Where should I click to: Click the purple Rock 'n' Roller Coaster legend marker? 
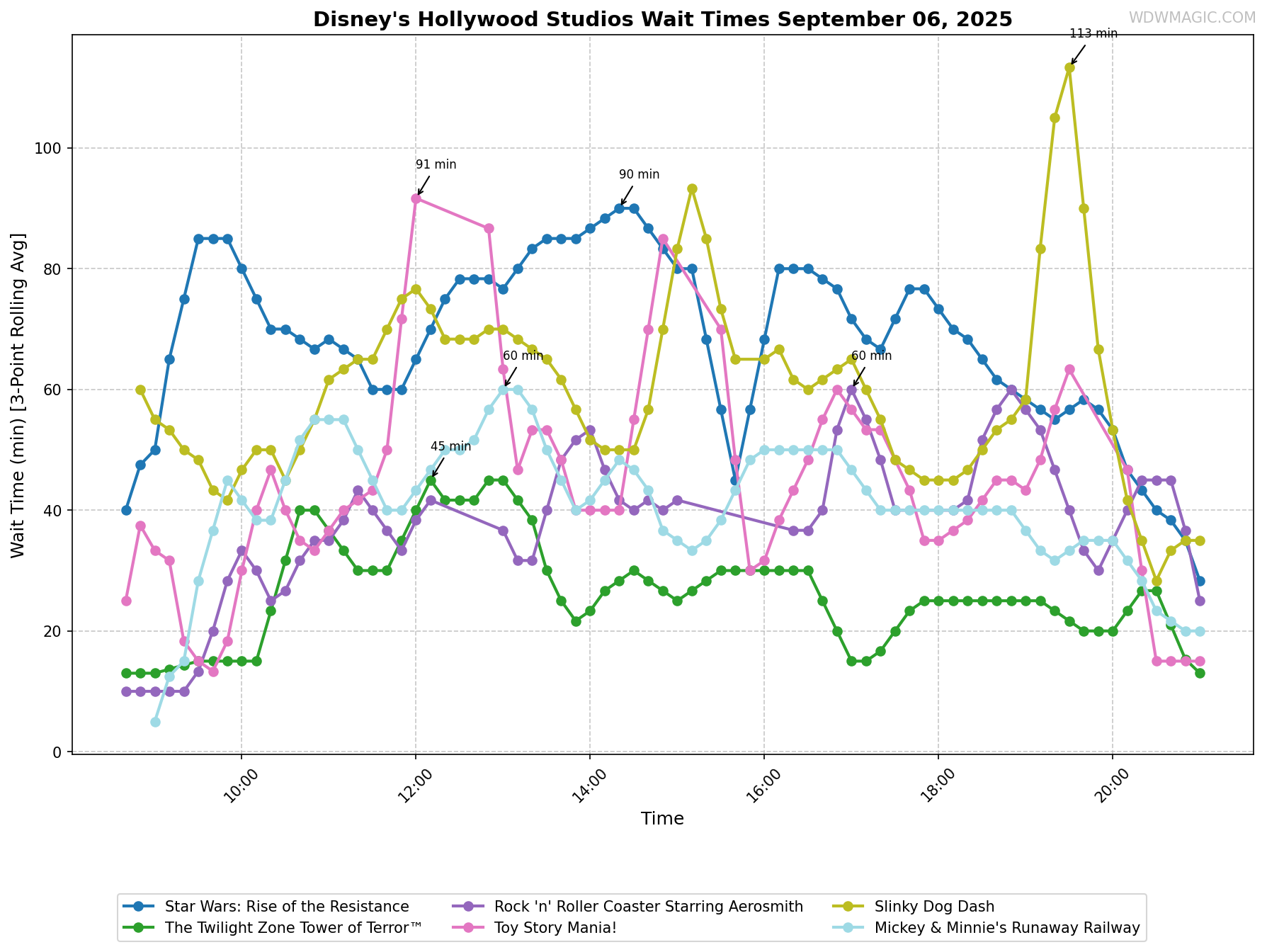click(468, 907)
